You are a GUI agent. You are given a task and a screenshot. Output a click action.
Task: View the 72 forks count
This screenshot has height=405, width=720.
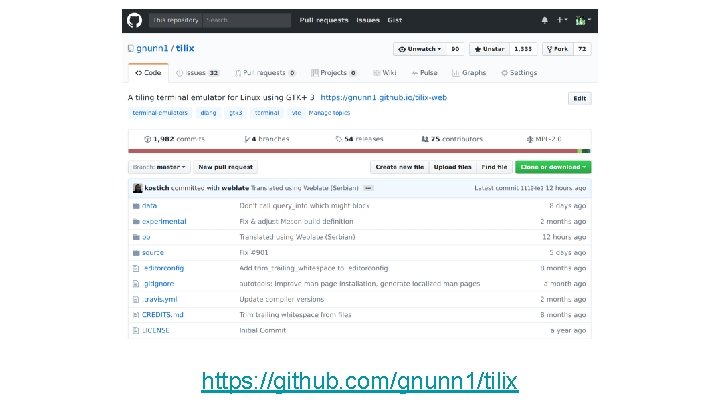pos(582,49)
